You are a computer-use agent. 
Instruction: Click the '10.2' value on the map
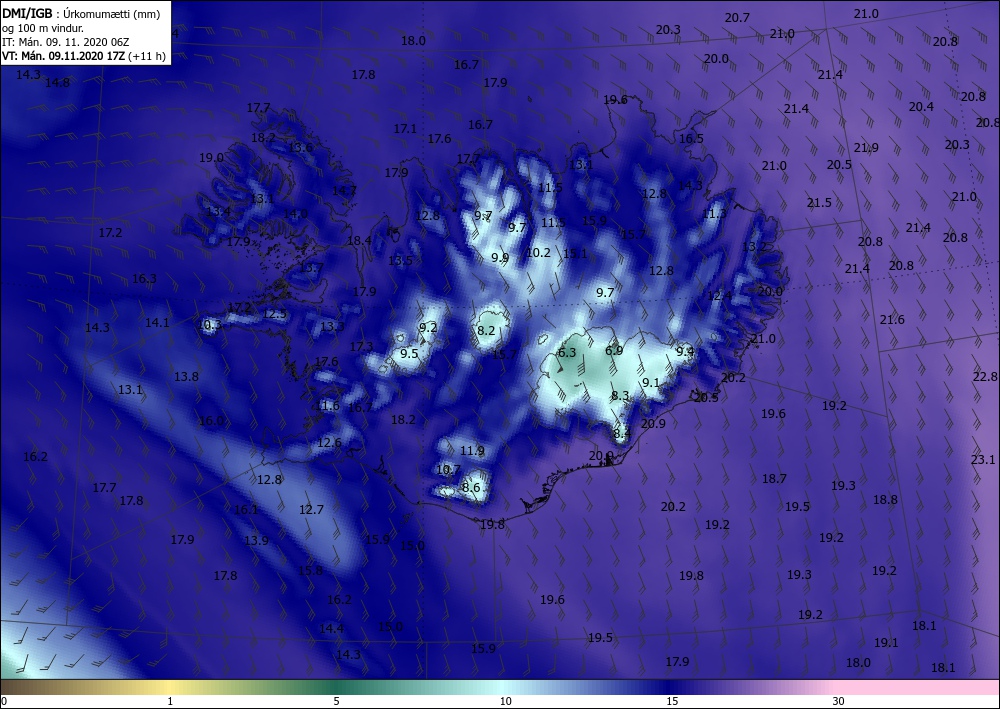click(x=538, y=252)
